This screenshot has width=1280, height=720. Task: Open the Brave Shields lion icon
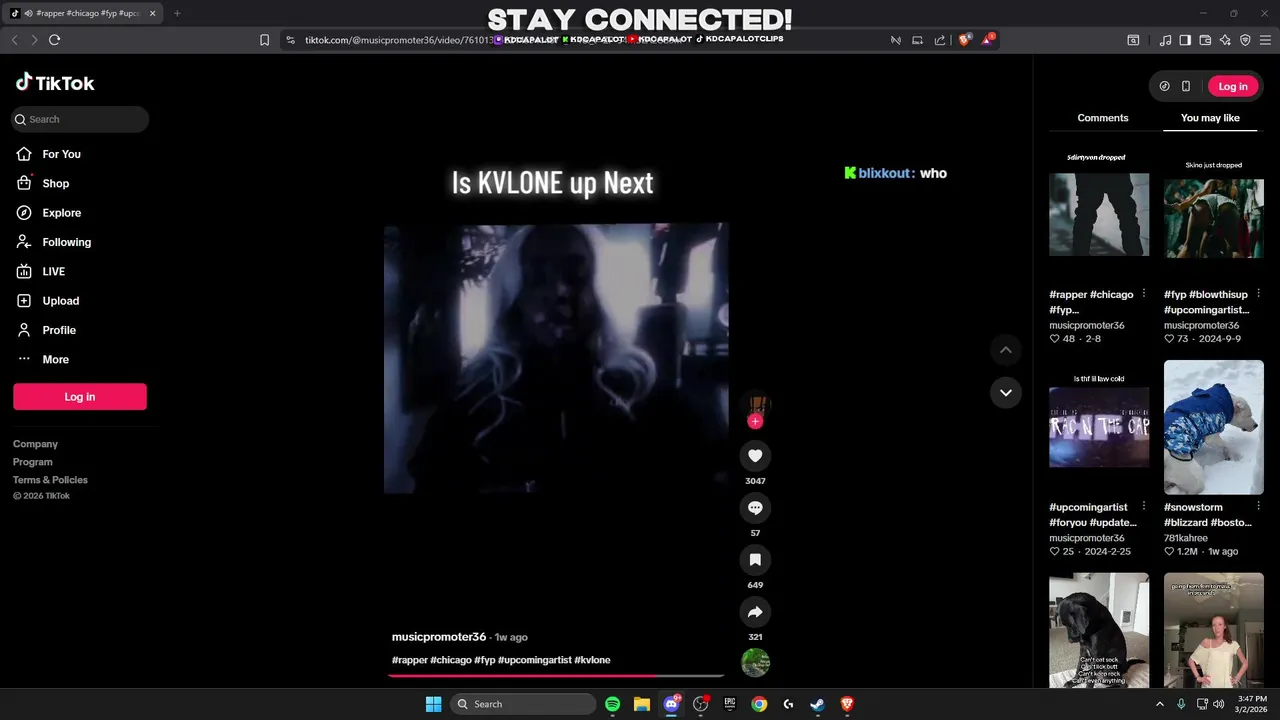(964, 40)
